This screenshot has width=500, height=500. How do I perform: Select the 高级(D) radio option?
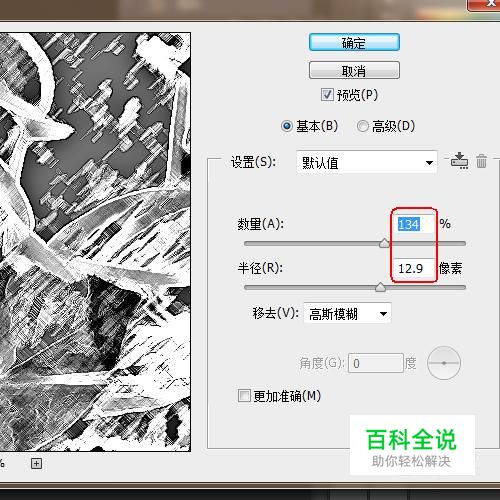tap(363, 126)
